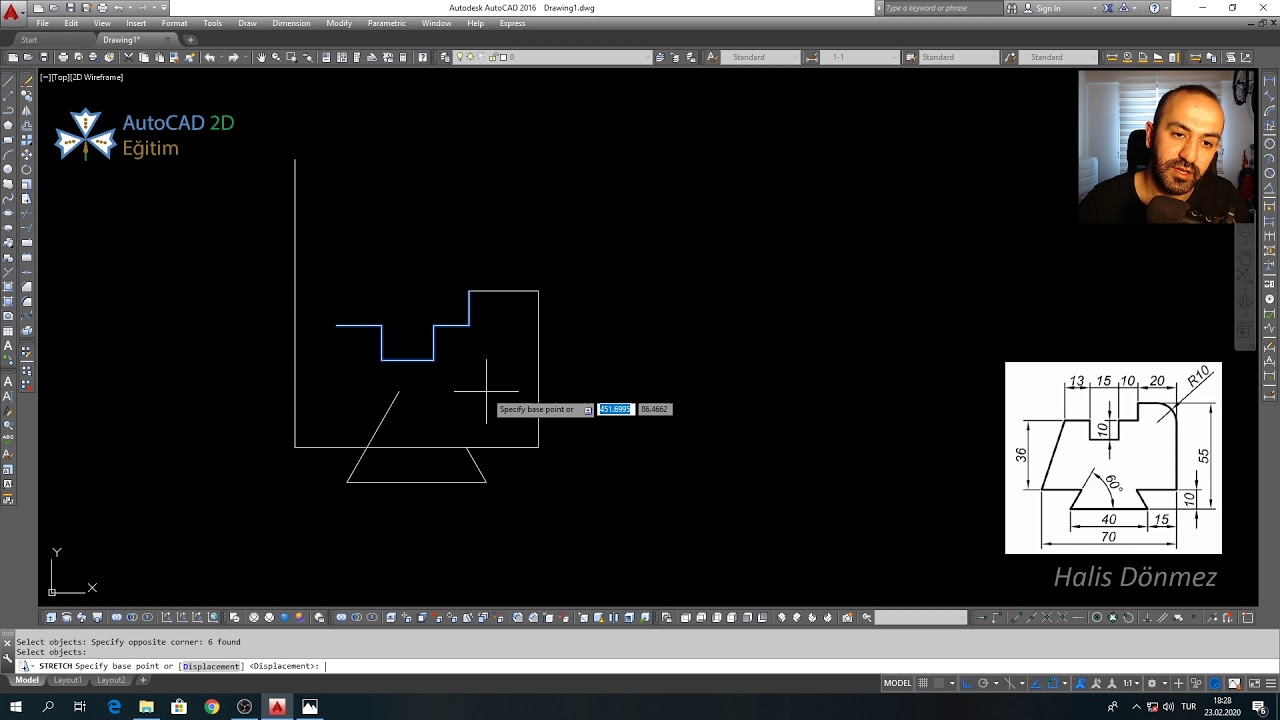This screenshot has height=720, width=1280.
Task: Switch to the Layout1 tab
Action: 67,680
